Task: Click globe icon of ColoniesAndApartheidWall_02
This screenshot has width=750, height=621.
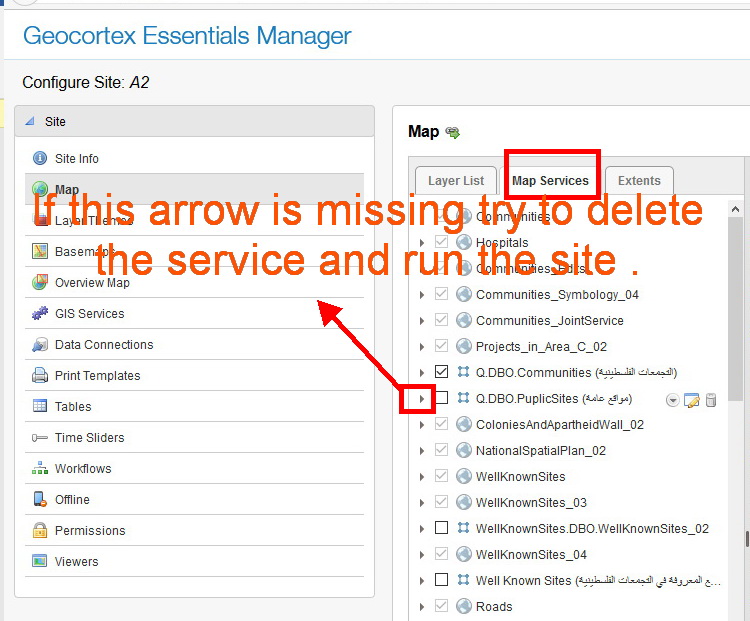Action: [x=463, y=424]
